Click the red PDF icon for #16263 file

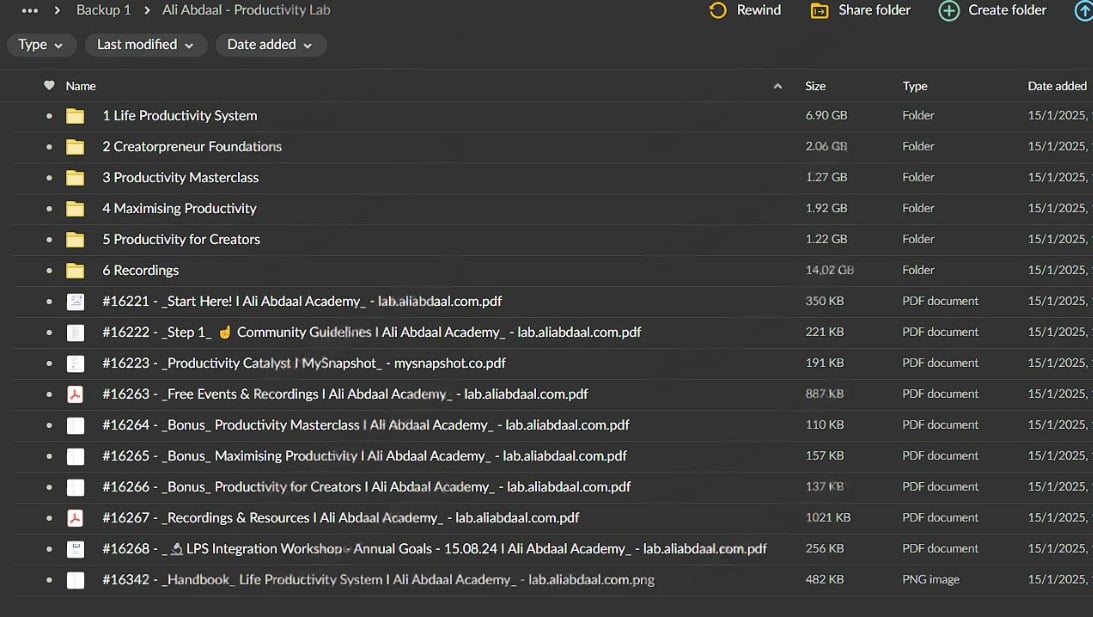point(75,394)
